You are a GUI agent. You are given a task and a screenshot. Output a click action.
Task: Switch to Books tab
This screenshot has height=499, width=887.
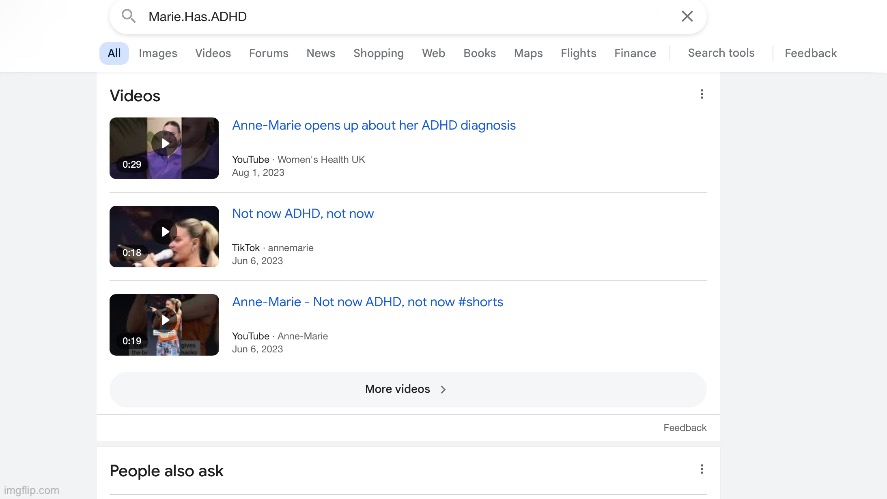[x=480, y=53]
